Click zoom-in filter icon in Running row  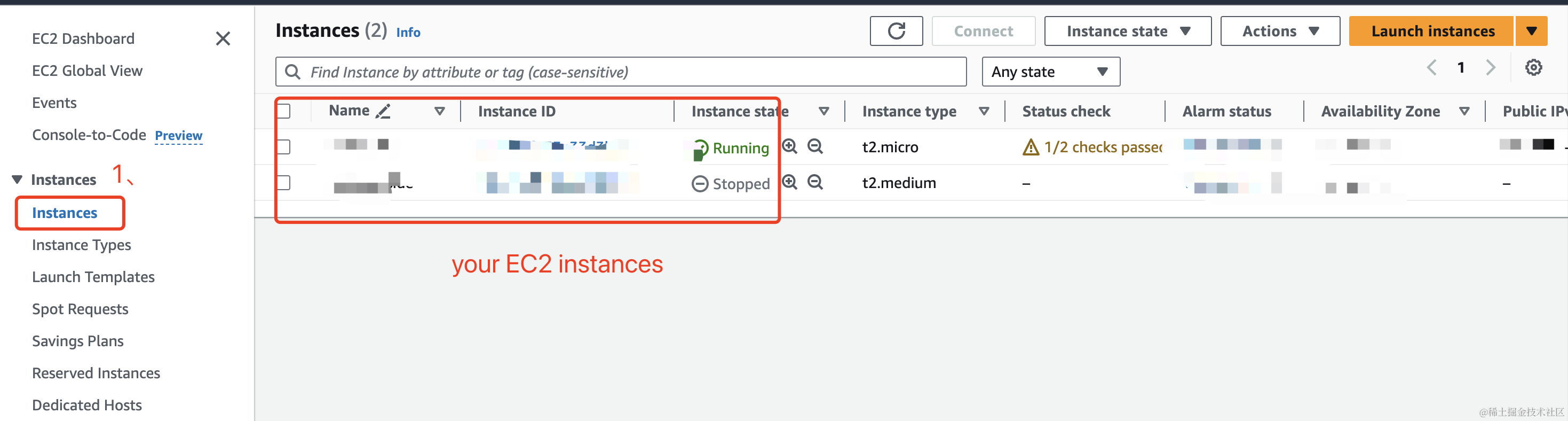[789, 146]
